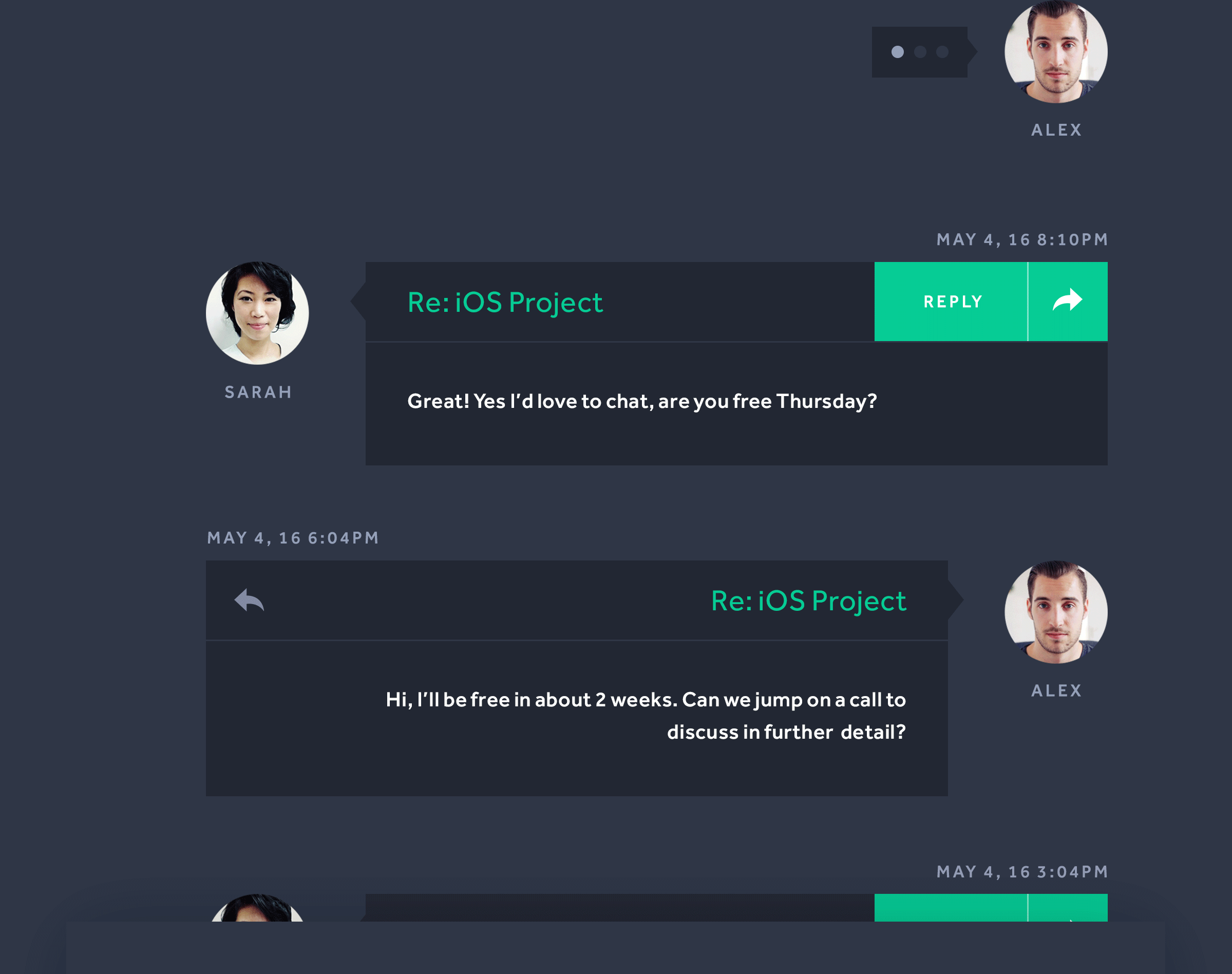Select the "free in about 2 weeks" message text
This screenshot has height=974, width=1232.
click(x=646, y=715)
